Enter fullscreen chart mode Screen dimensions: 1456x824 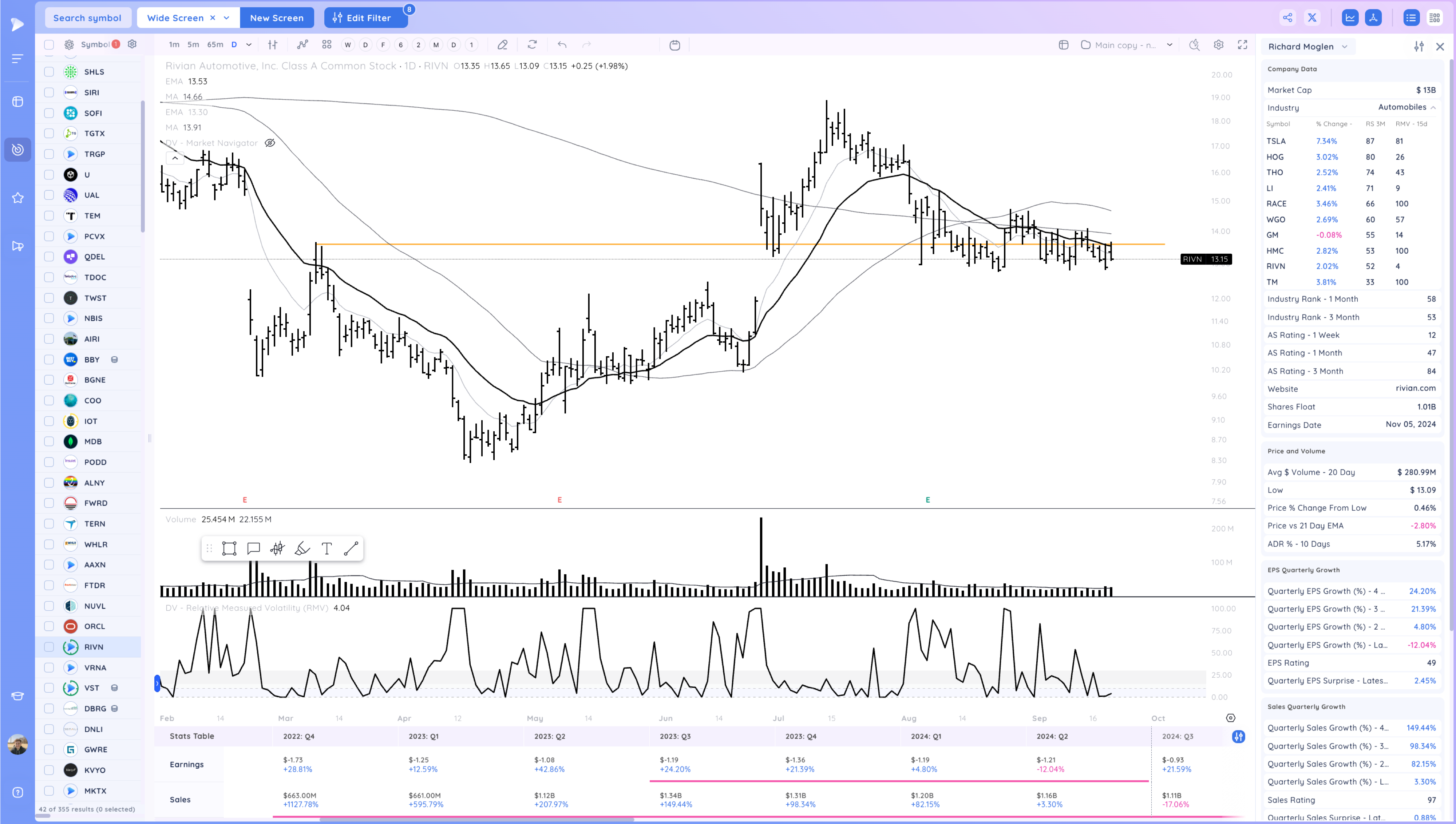tap(1242, 45)
